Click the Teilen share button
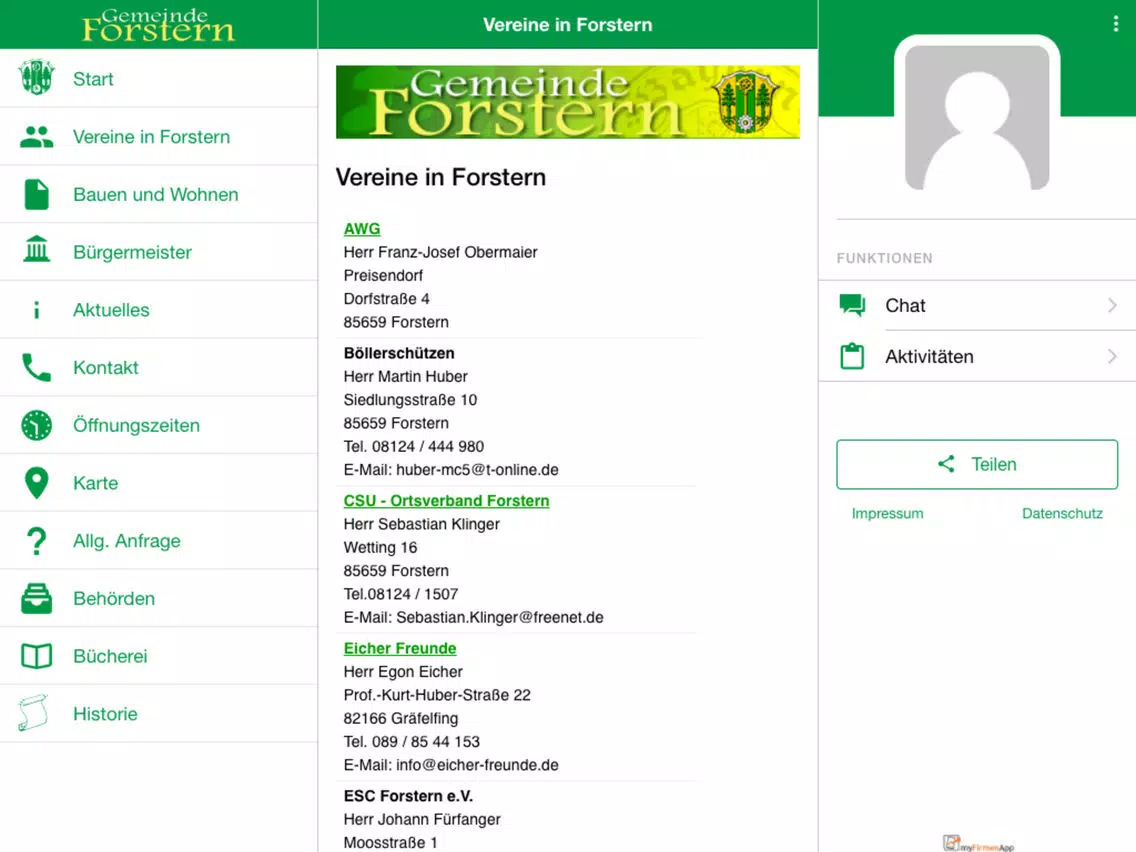Viewport: 1136px width, 852px height. (977, 464)
